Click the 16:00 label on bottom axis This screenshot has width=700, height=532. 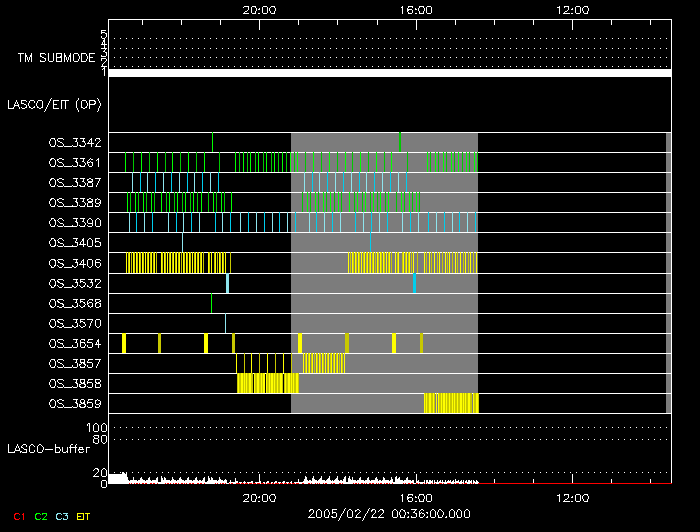(415, 497)
